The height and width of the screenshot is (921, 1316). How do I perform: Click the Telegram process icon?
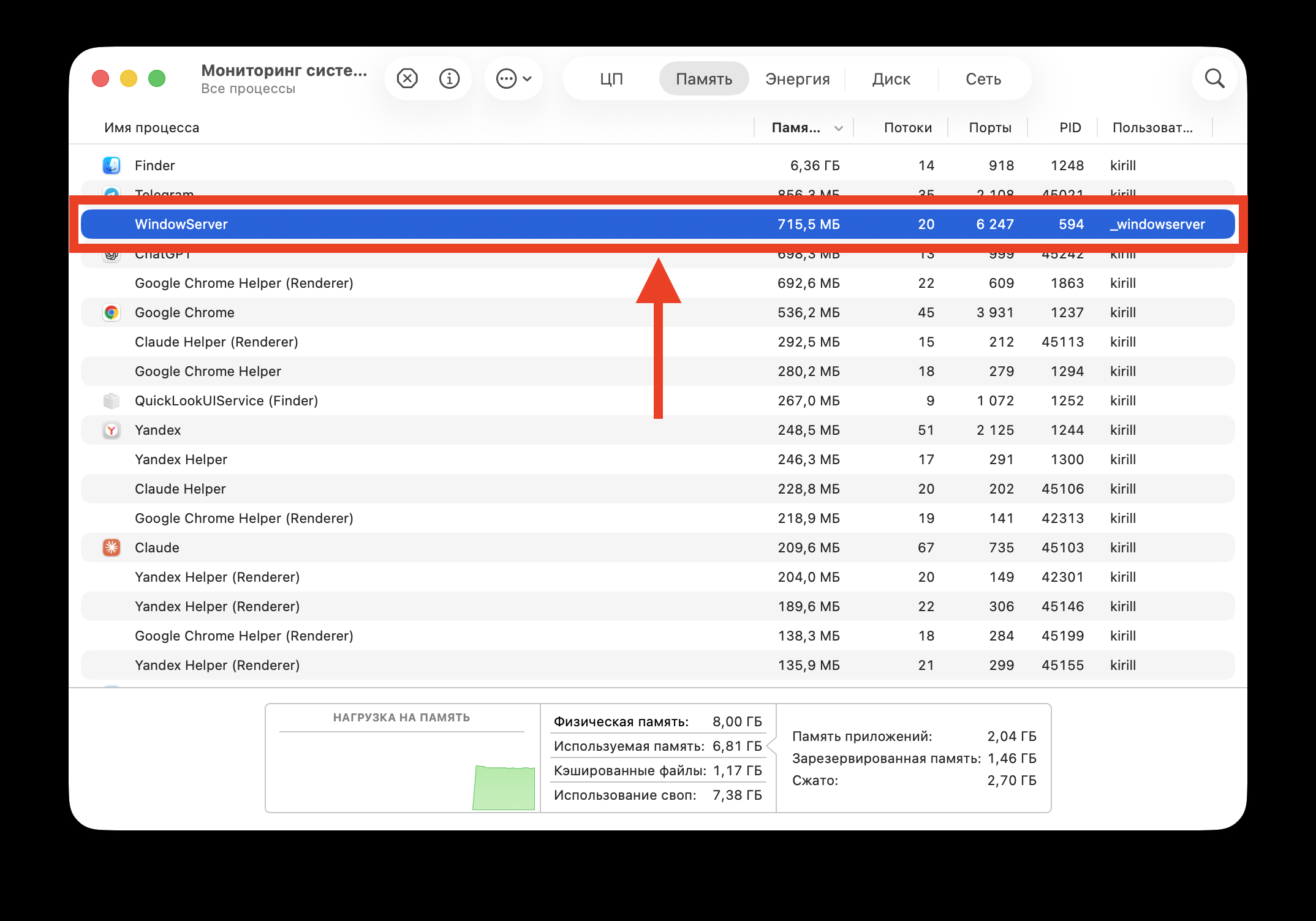point(111,194)
